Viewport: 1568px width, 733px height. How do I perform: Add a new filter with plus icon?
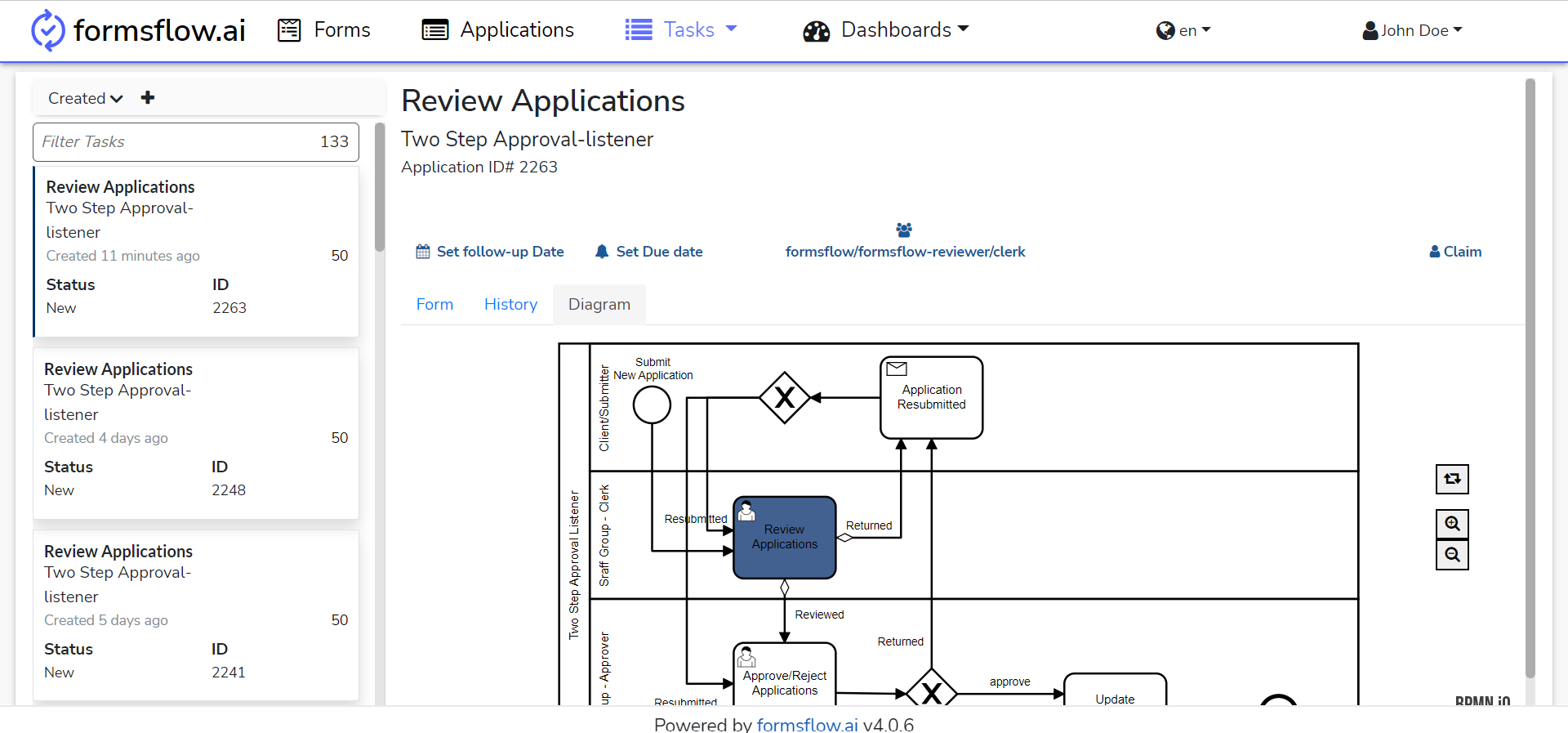pos(148,97)
